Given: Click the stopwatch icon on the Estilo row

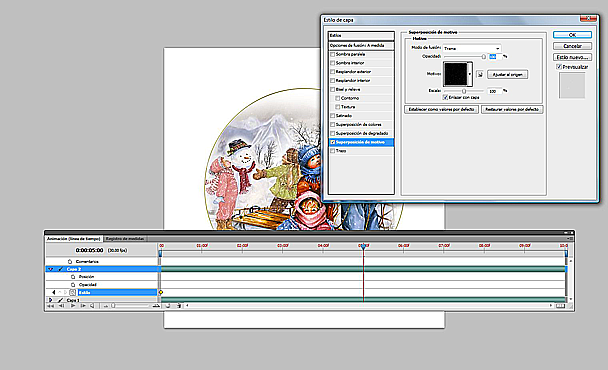Looking at the screenshot, I should tap(73, 292).
